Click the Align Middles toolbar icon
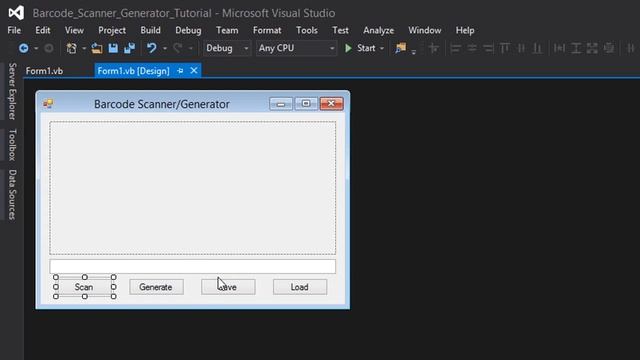 pyautogui.click(x=521, y=49)
